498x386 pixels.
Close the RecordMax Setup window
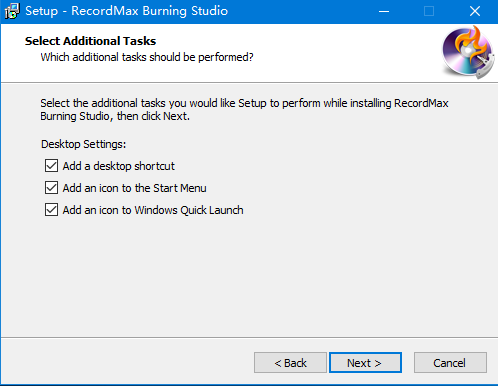475,11
